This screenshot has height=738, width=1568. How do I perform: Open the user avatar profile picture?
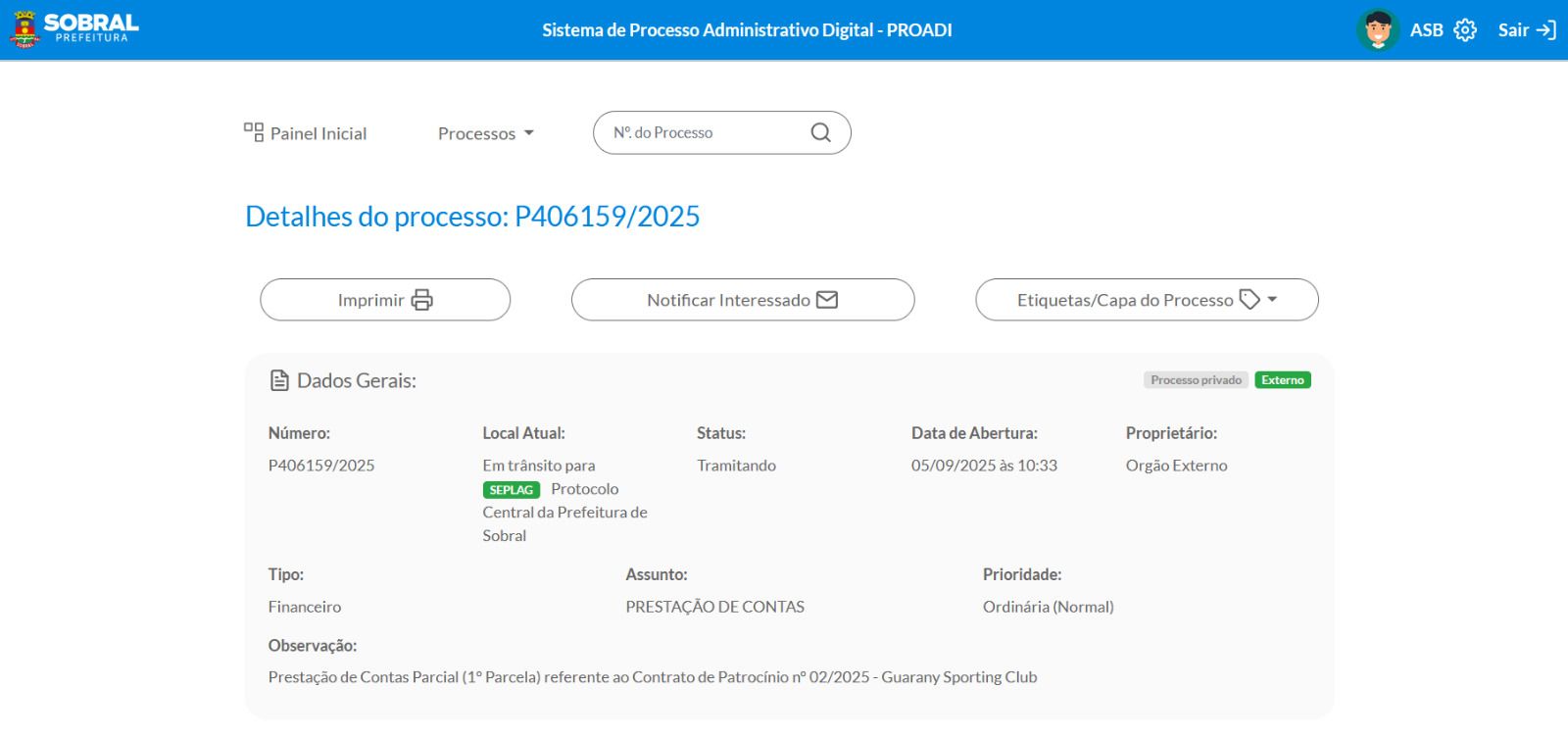1377,29
